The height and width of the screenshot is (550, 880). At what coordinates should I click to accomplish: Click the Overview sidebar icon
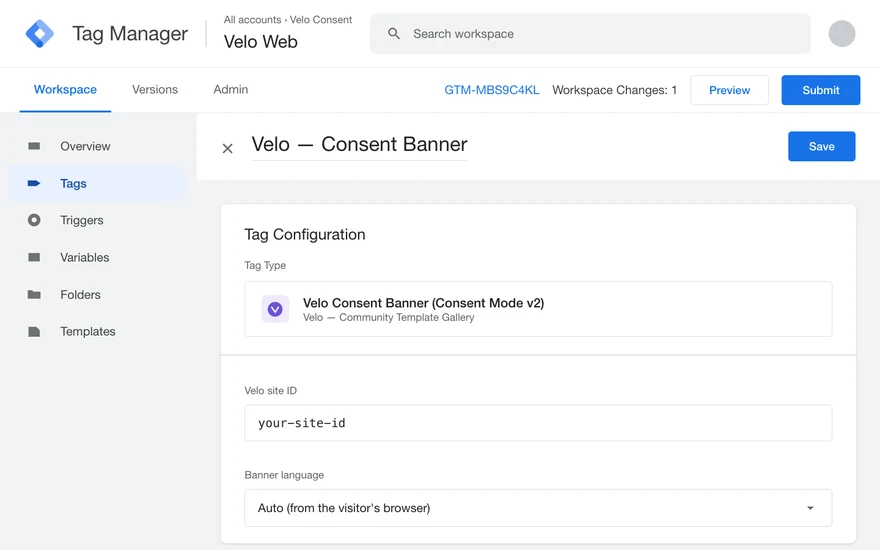pos(34,146)
